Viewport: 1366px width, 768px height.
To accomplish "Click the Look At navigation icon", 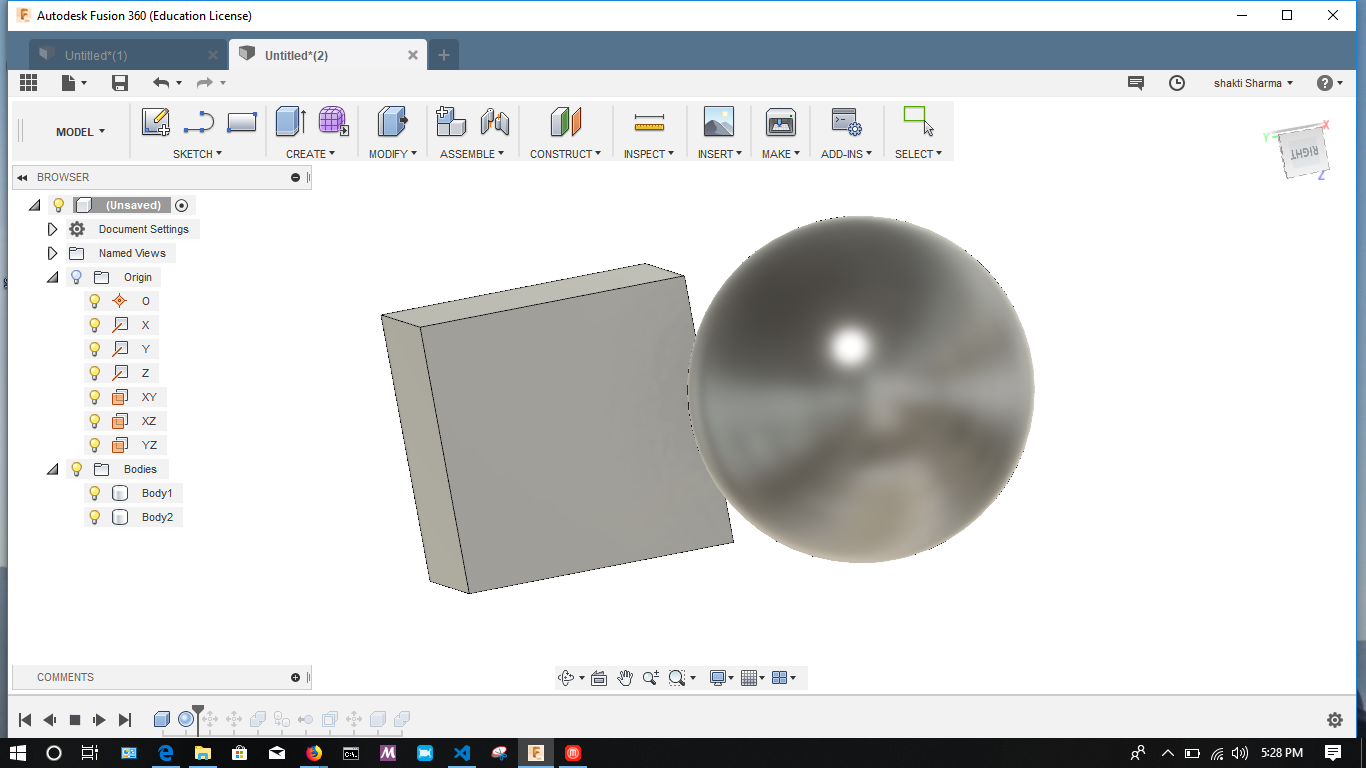I will coord(599,678).
